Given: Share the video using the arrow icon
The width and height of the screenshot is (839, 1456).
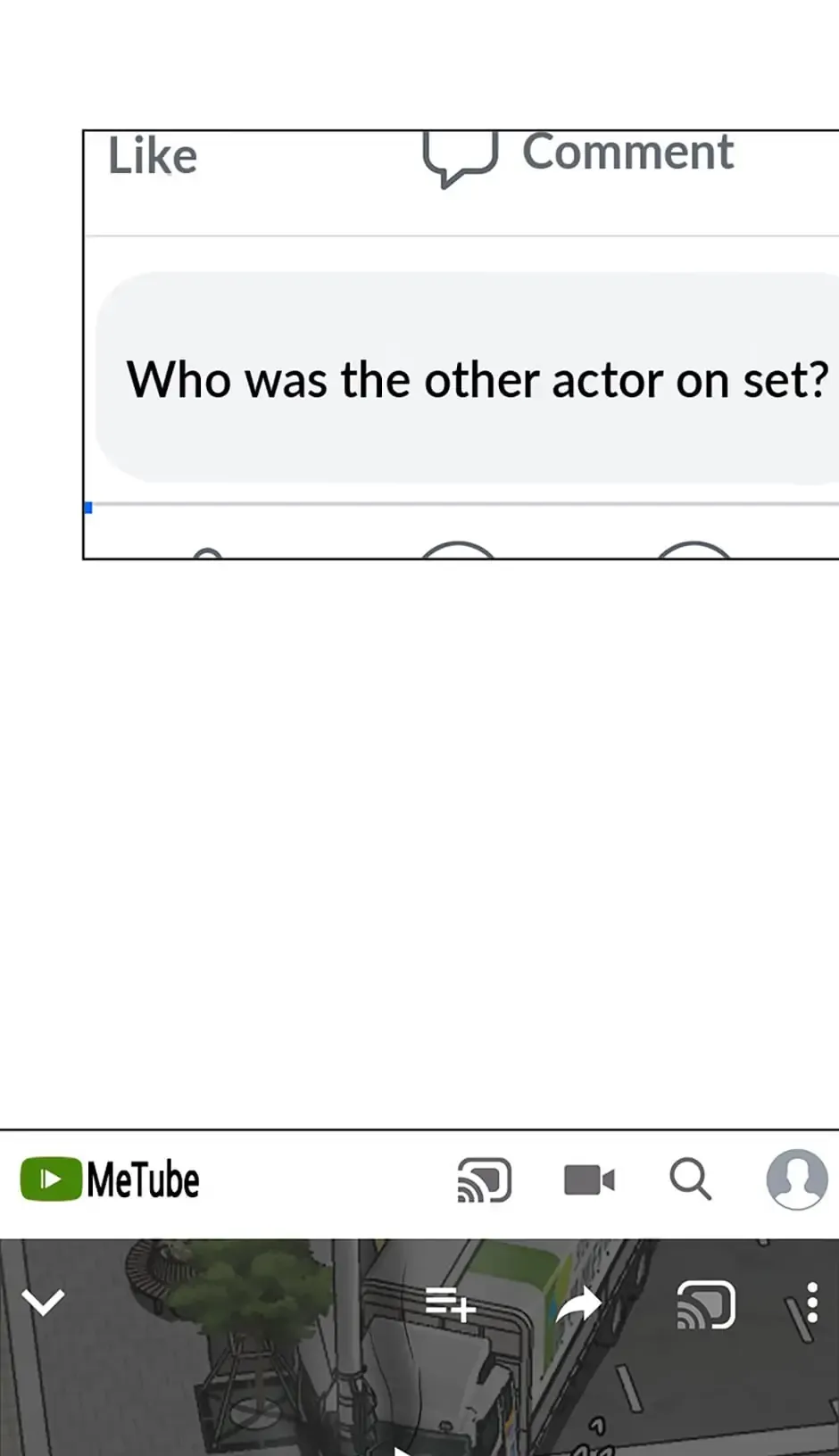Looking at the screenshot, I should [x=579, y=1305].
